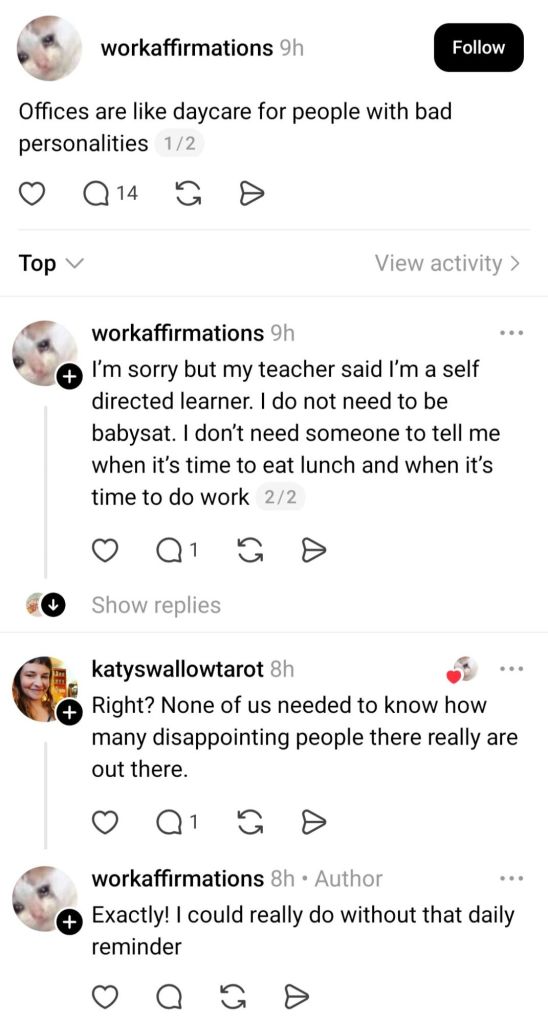Like the self directed learner reply
548x1023 pixels.
(102, 552)
